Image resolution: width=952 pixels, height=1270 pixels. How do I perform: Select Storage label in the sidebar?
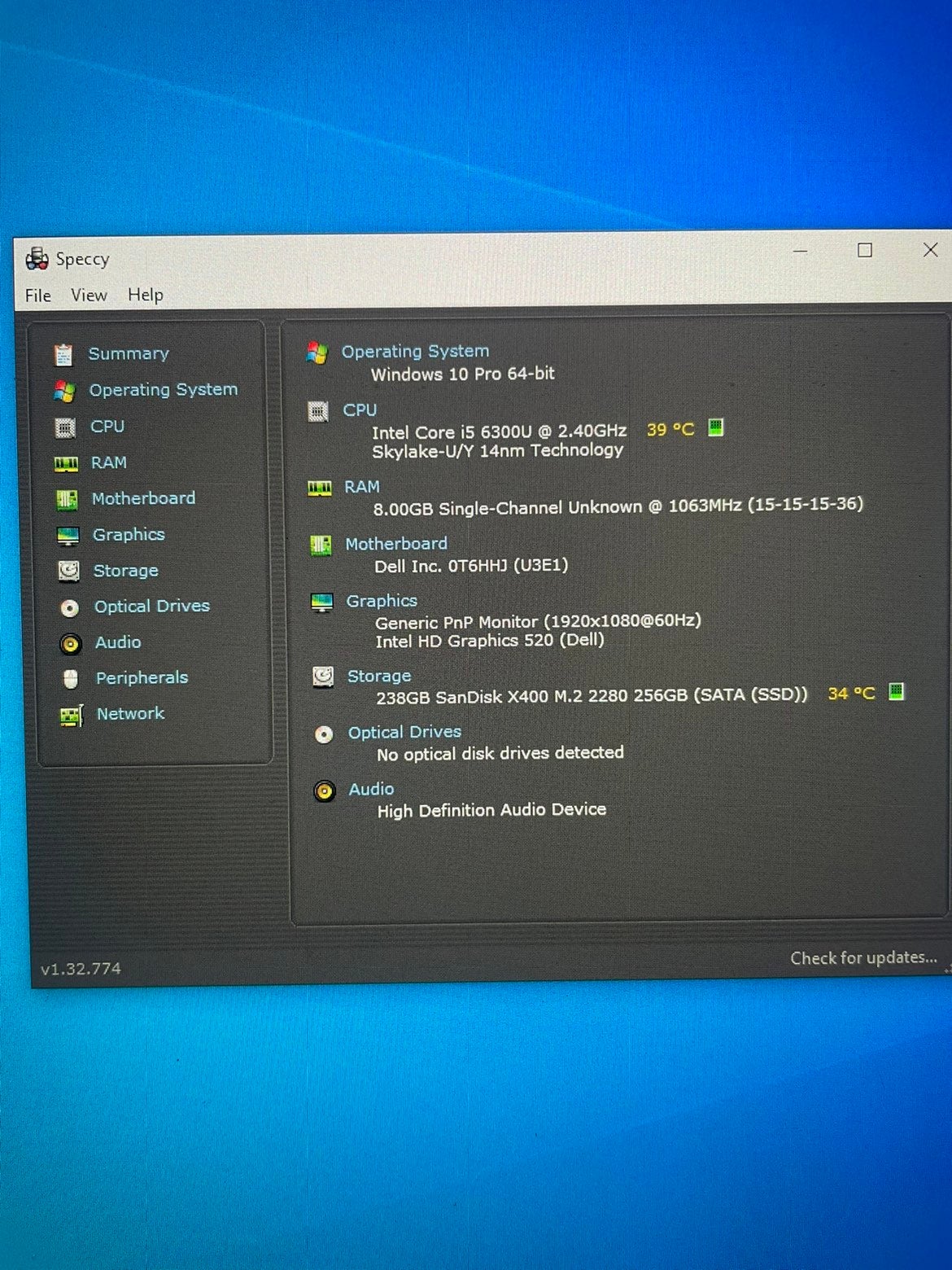point(126,571)
